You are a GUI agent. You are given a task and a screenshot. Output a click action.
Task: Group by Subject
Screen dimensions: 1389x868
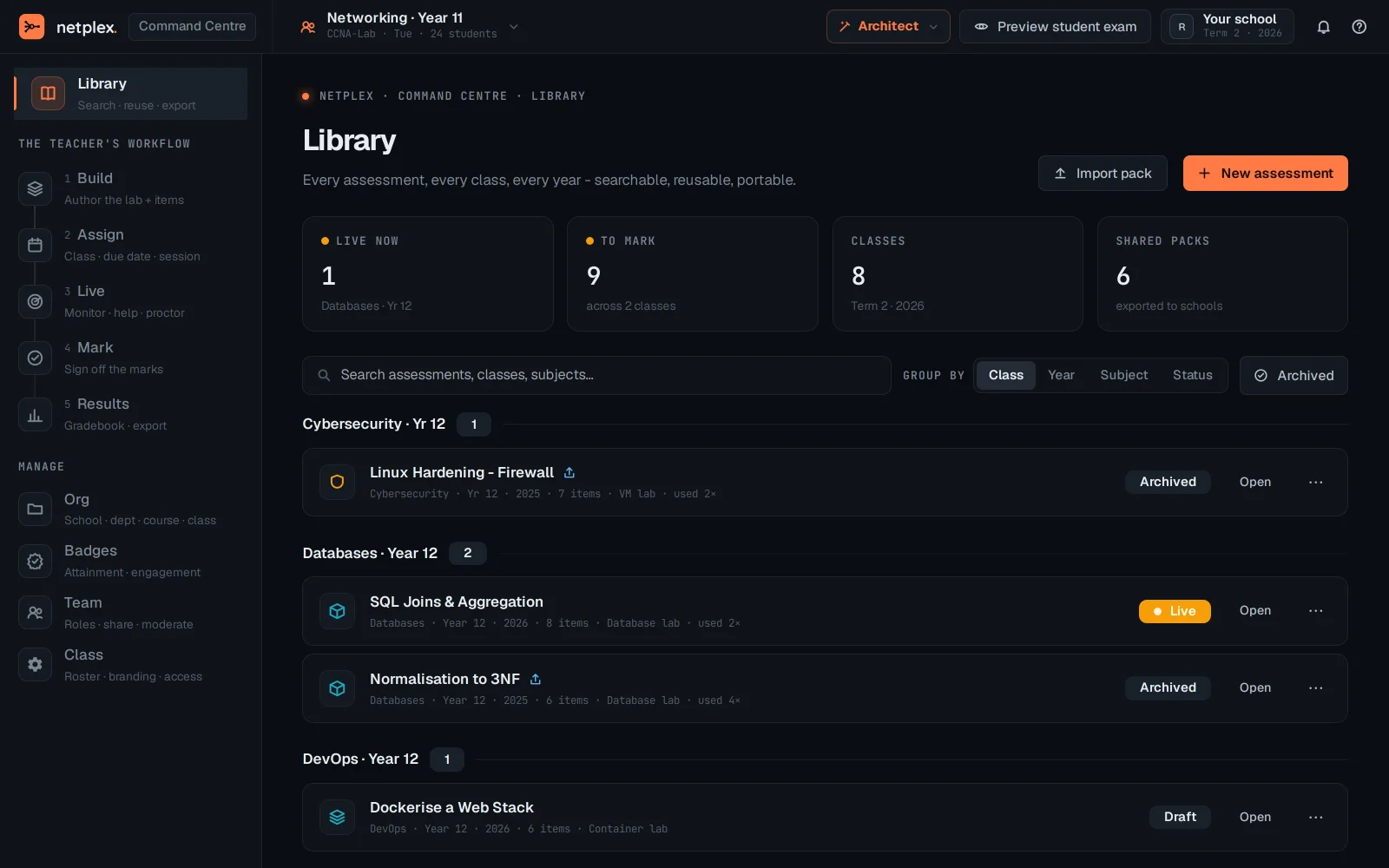[x=1123, y=375]
